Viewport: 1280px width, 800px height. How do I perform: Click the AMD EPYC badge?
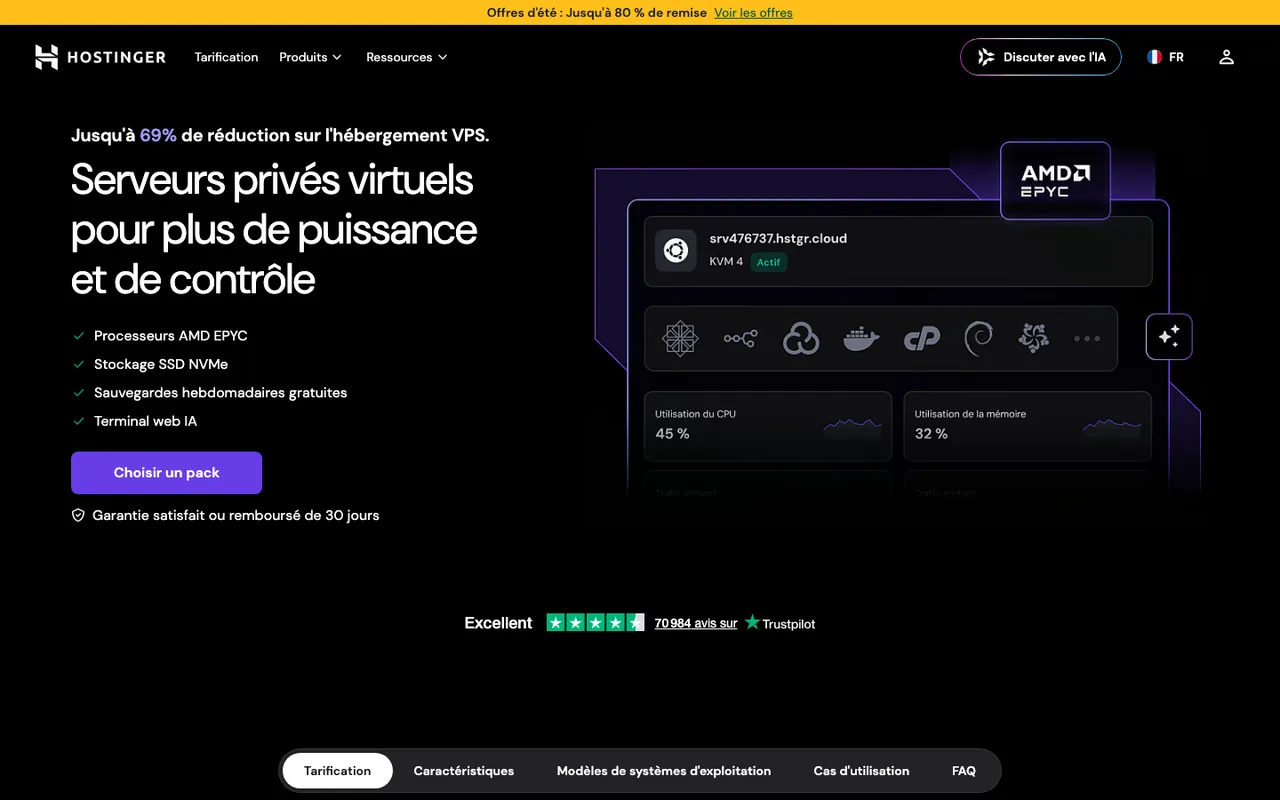pos(1055,180)
